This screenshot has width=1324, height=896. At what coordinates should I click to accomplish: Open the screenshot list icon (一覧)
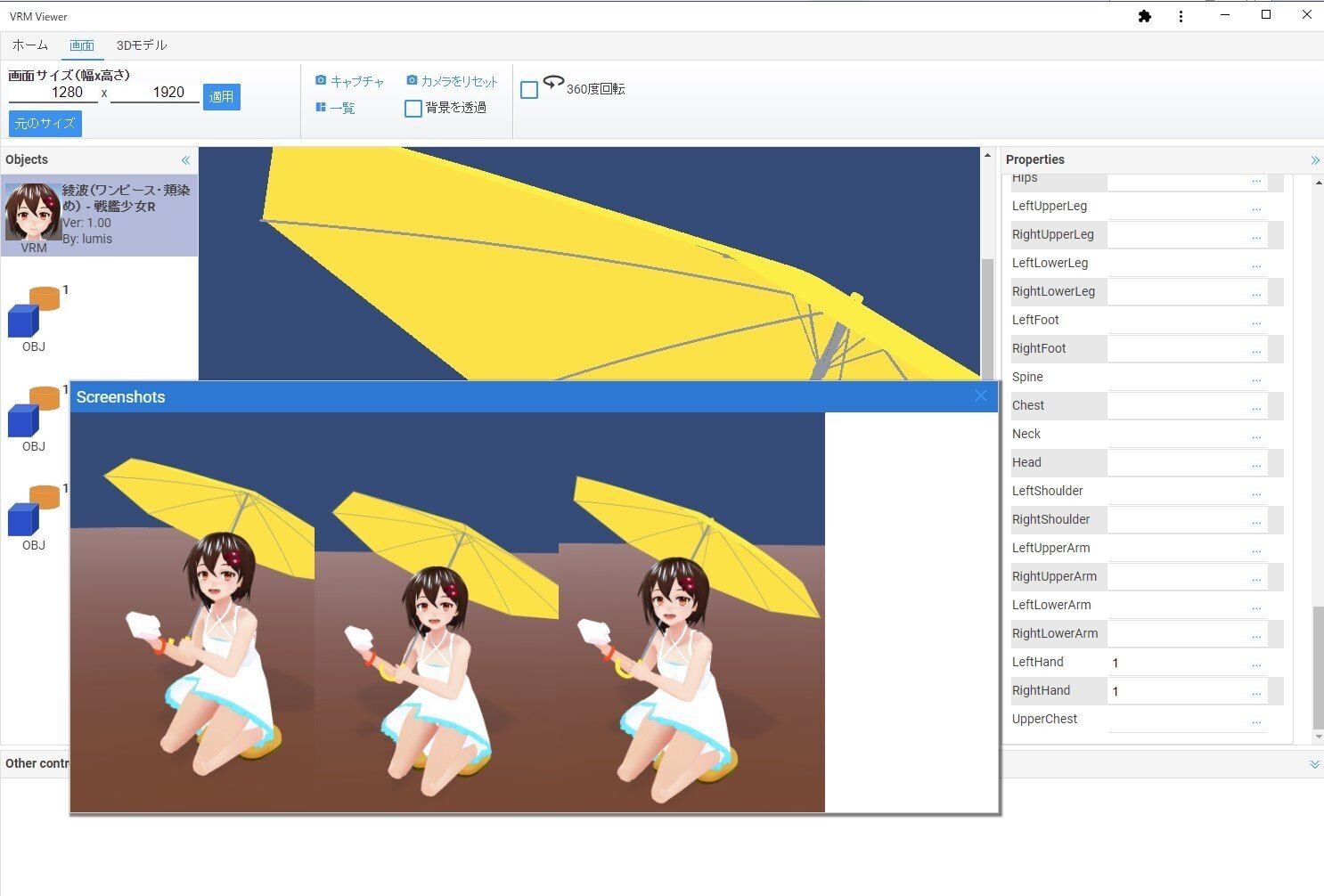pos(321,107)
